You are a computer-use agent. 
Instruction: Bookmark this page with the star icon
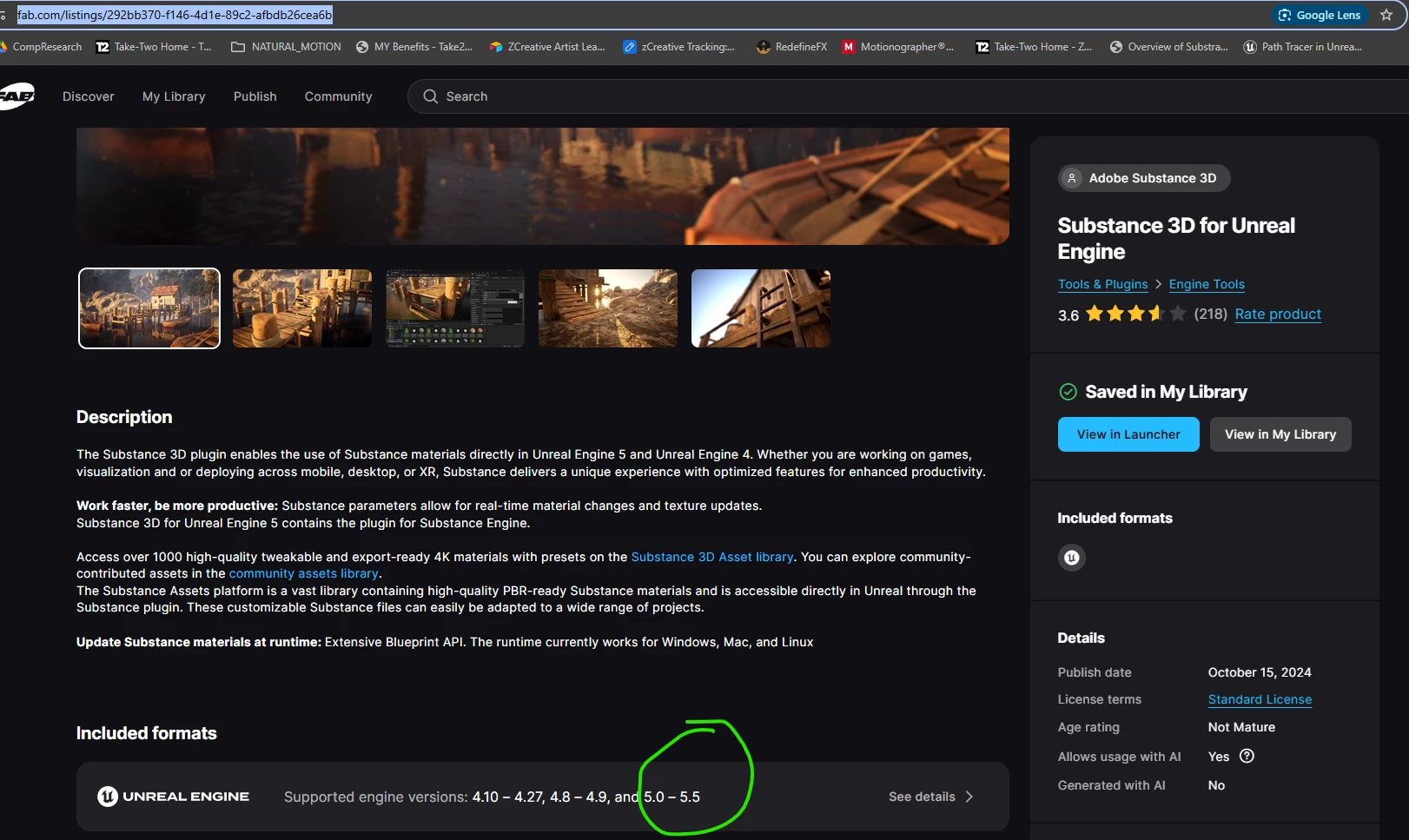coord(1386,15)
